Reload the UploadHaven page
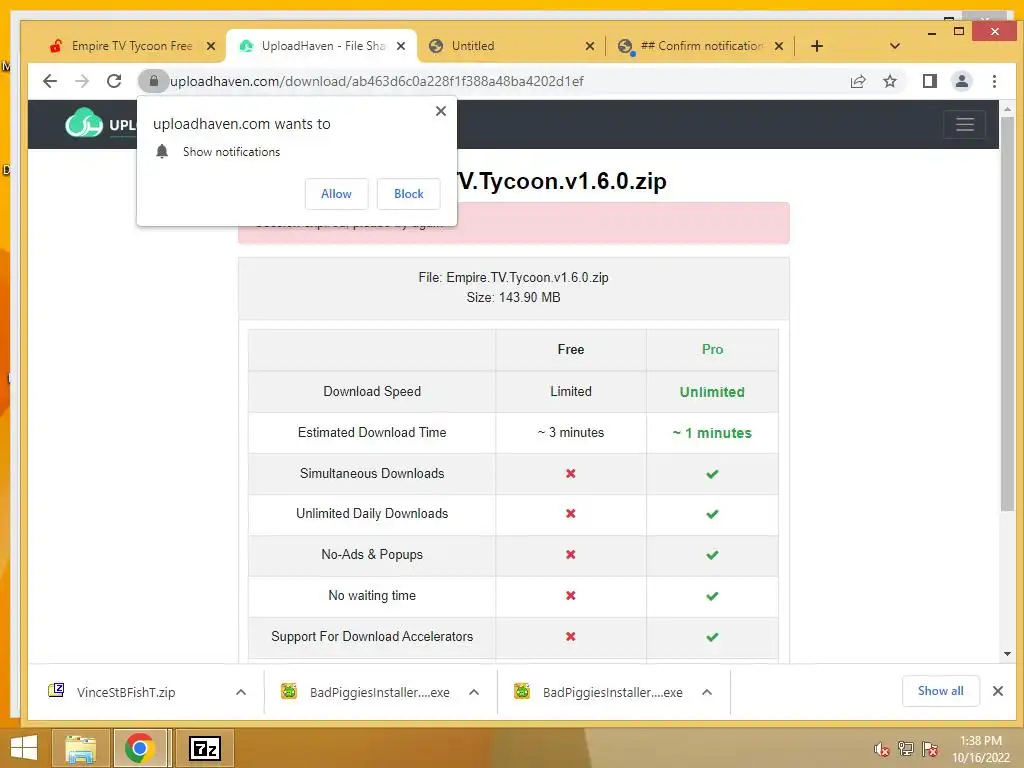 tap(114, 81)
